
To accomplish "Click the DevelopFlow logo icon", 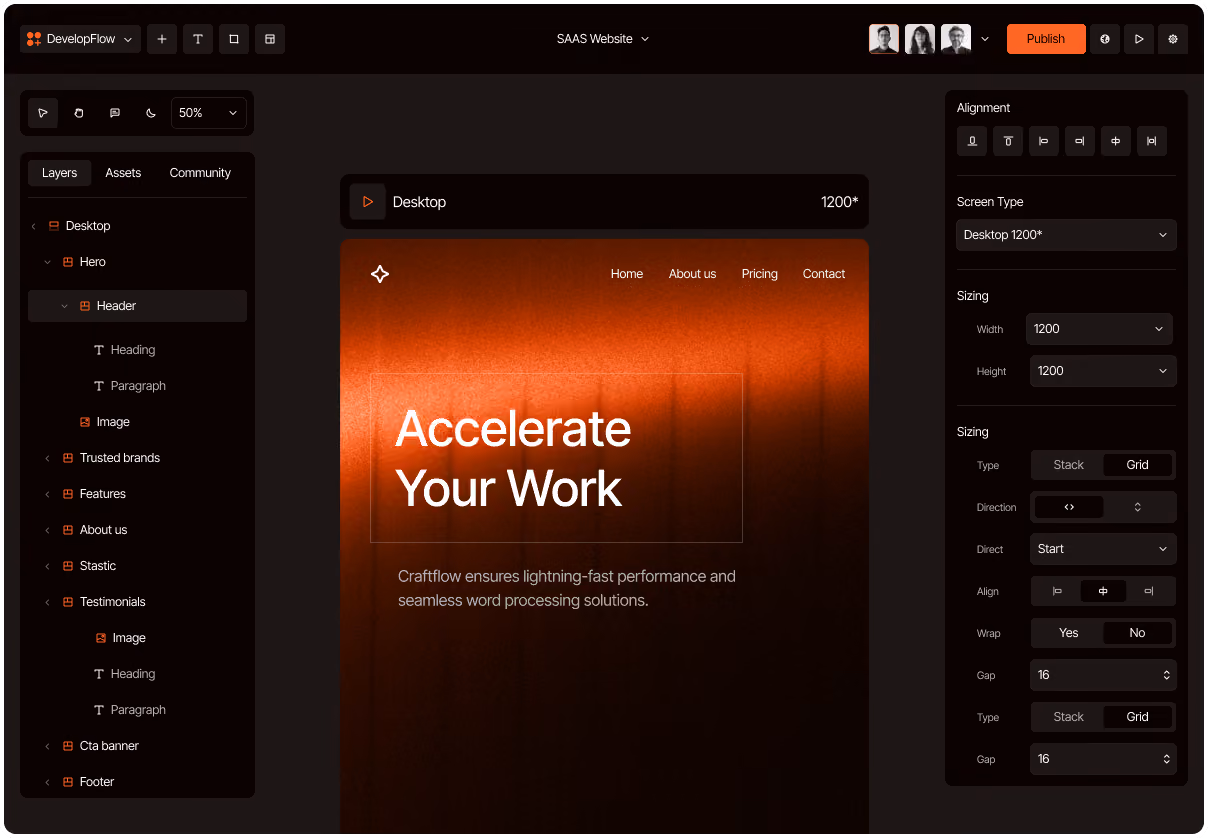I will pos(34,39).
